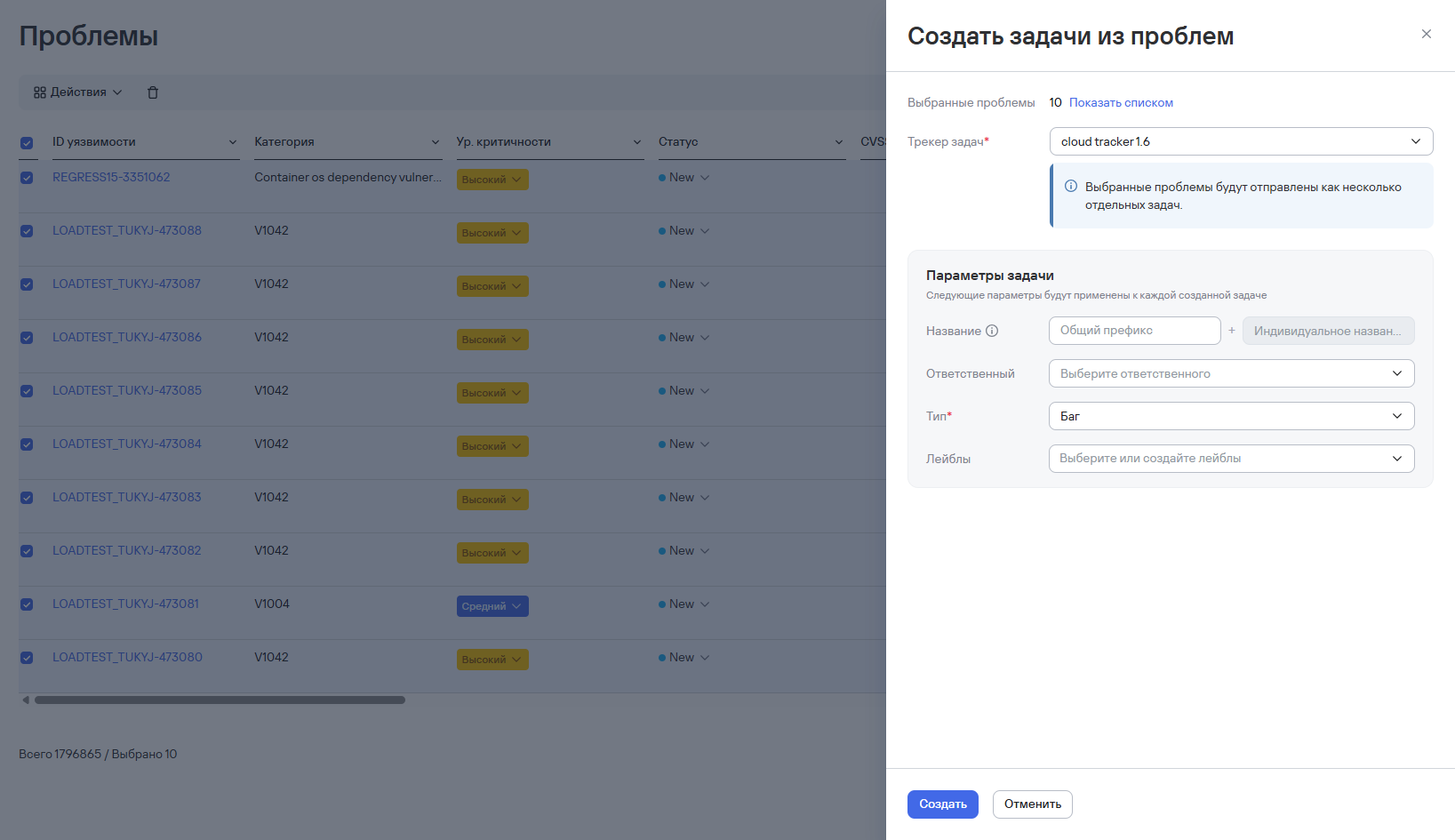Open the Действия actions menu
The width and height of the screenshot is (1455, 840).
[x=78, y=92]
